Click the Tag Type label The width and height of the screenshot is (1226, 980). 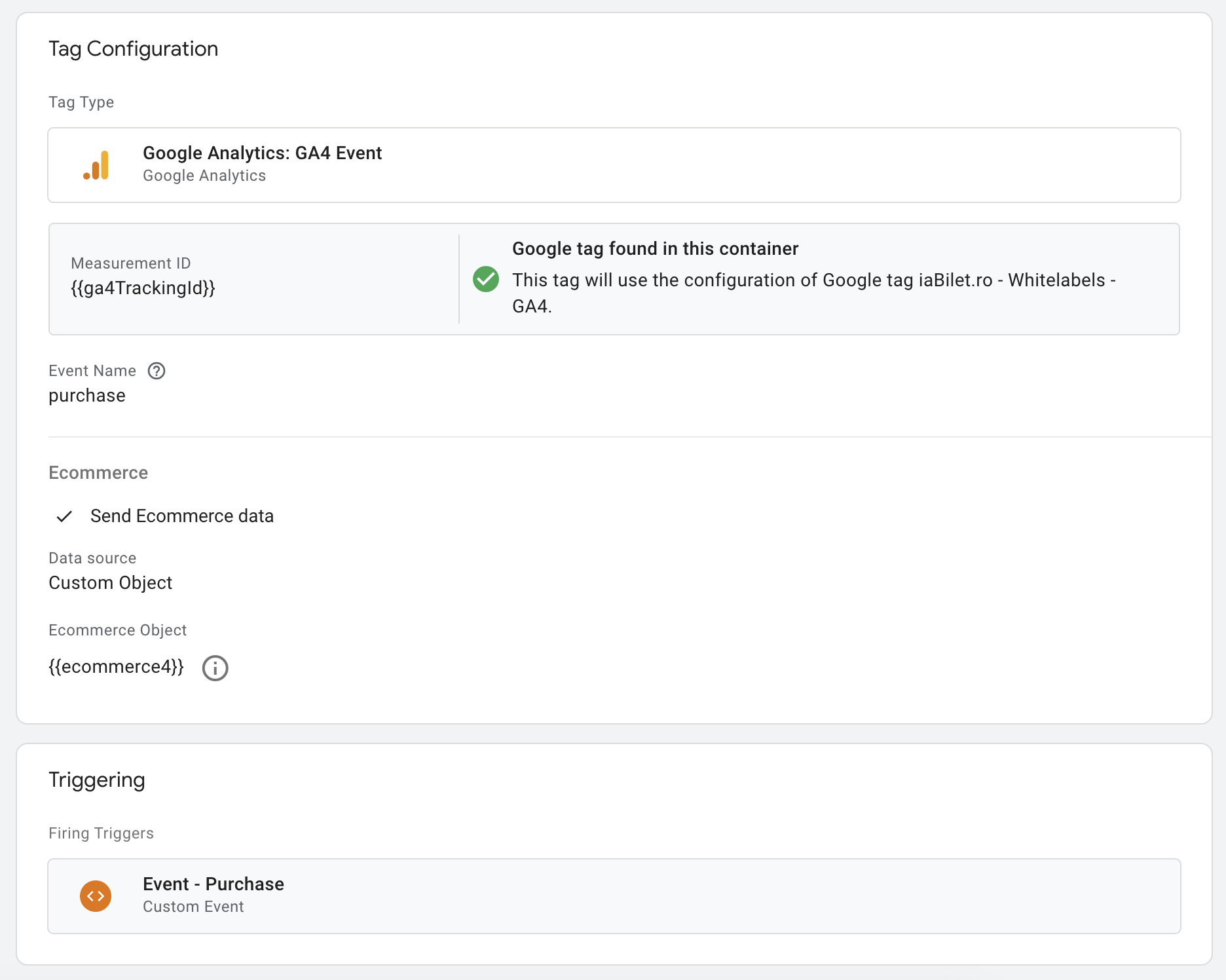click(81, 102)
